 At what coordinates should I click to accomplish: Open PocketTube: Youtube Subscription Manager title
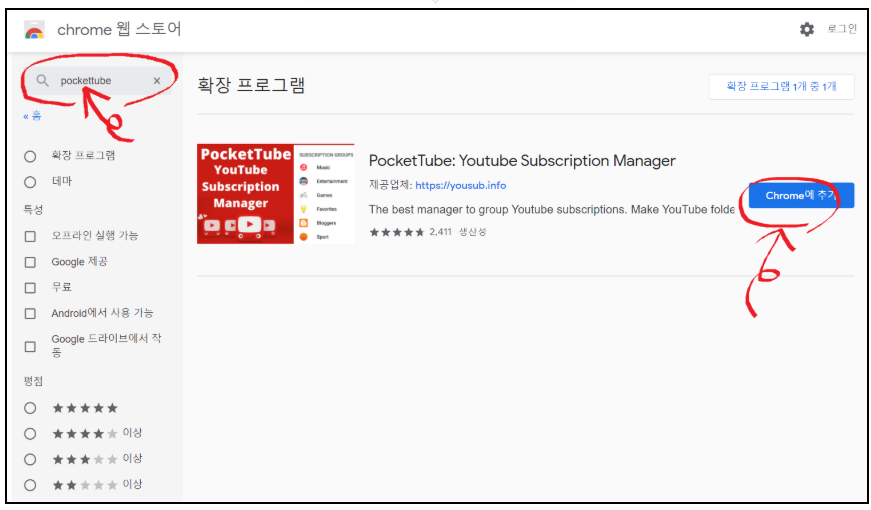point(522,161)
